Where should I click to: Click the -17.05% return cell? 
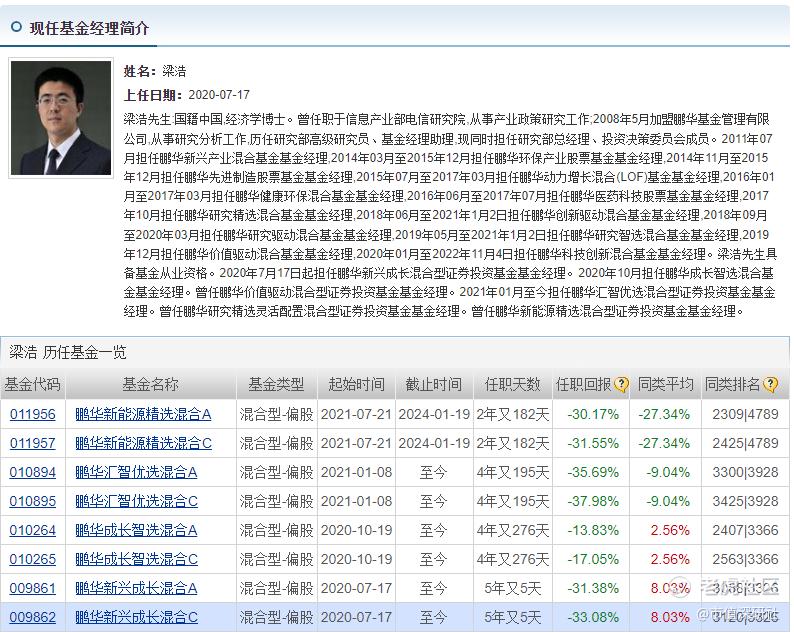click(593, 559)
